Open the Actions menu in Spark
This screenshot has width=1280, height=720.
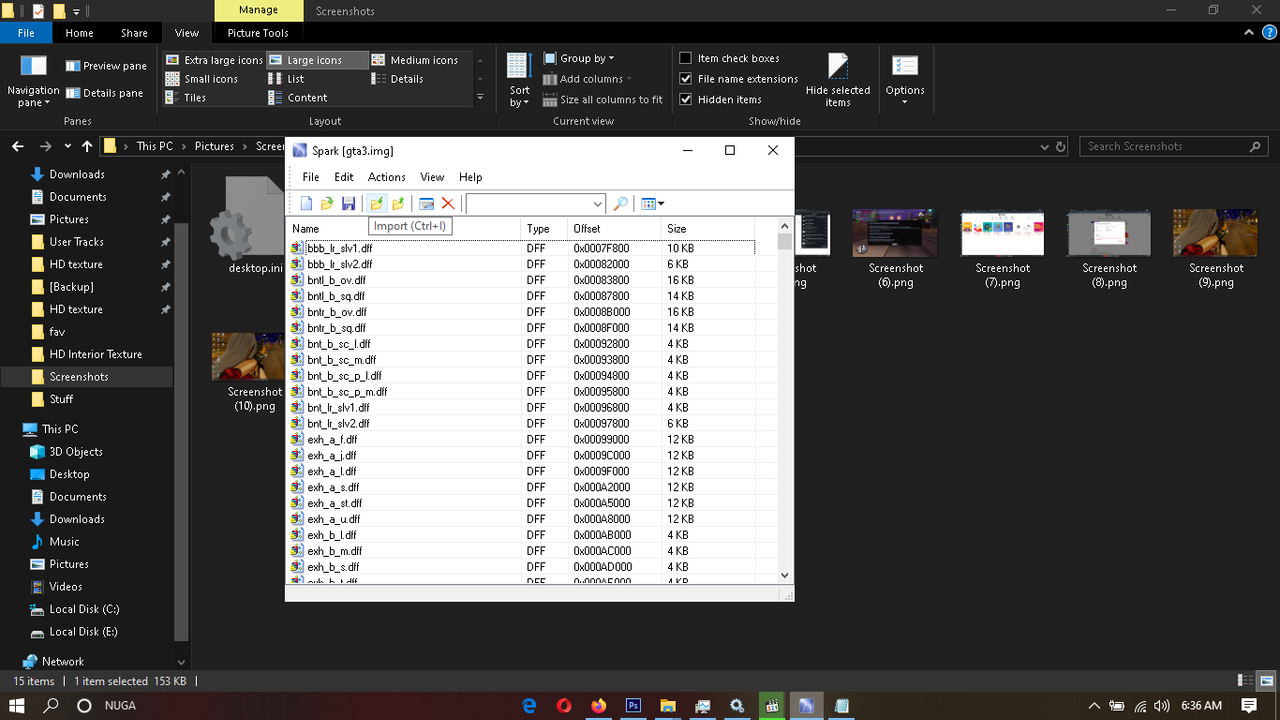pyautogui.click(x=387, y=177)
